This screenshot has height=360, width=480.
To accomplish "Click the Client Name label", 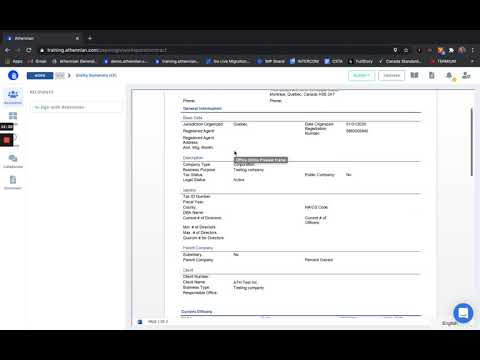I will click(x=194, y=282).
